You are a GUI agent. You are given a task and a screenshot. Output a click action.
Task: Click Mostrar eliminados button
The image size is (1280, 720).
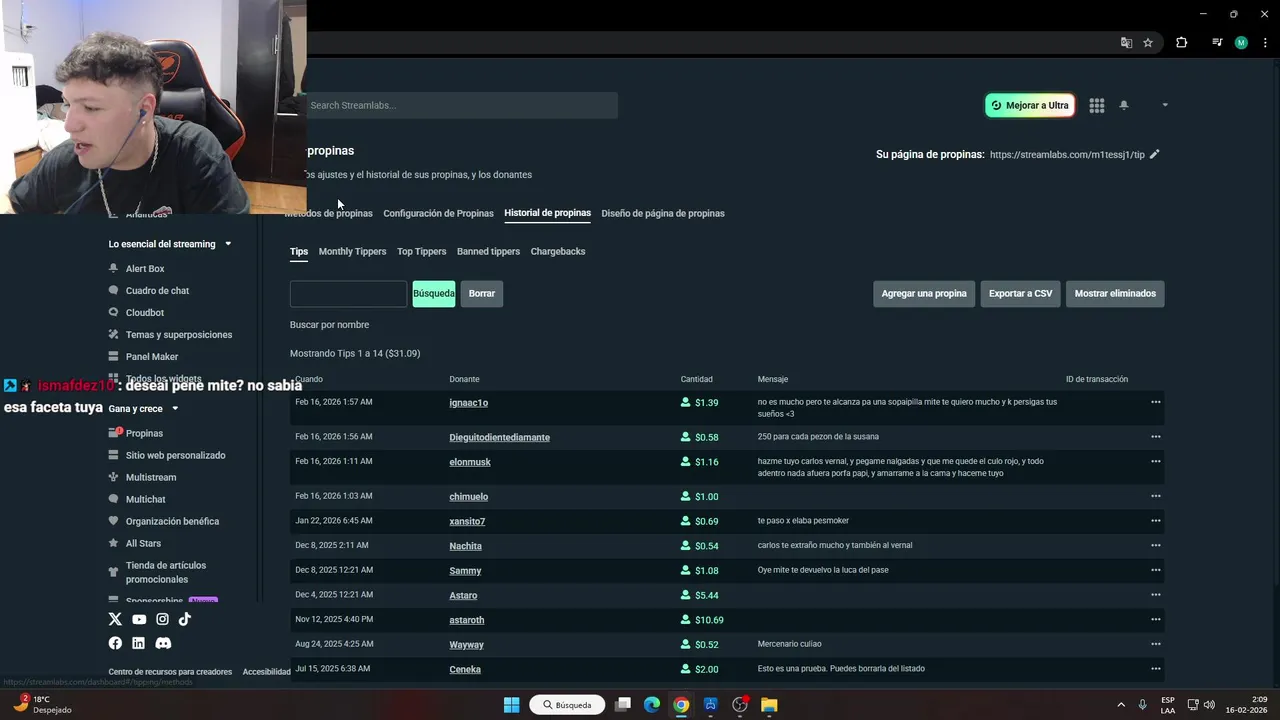click(x=1115, y=293)
